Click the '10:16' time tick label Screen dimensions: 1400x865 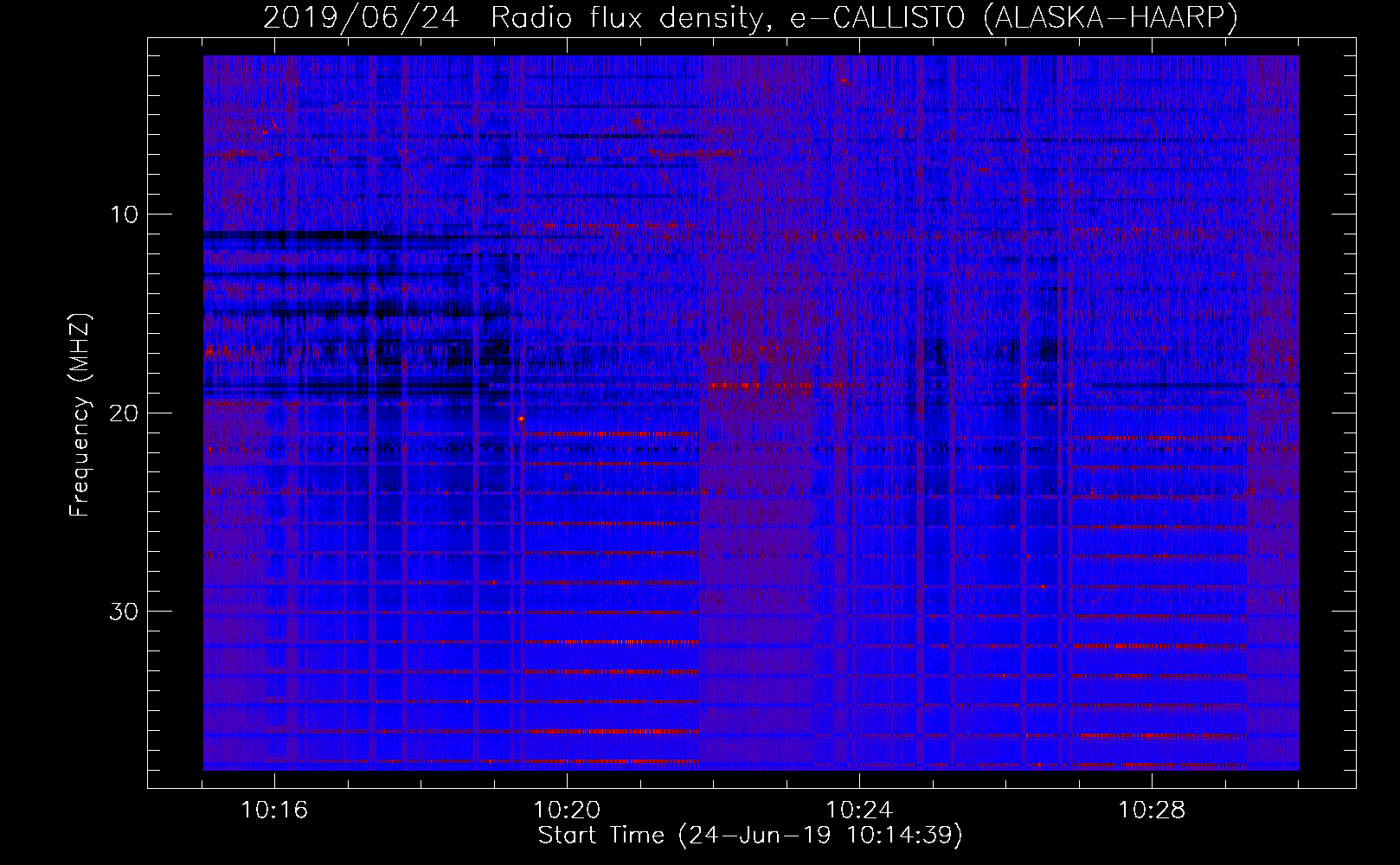pos(274,811)
